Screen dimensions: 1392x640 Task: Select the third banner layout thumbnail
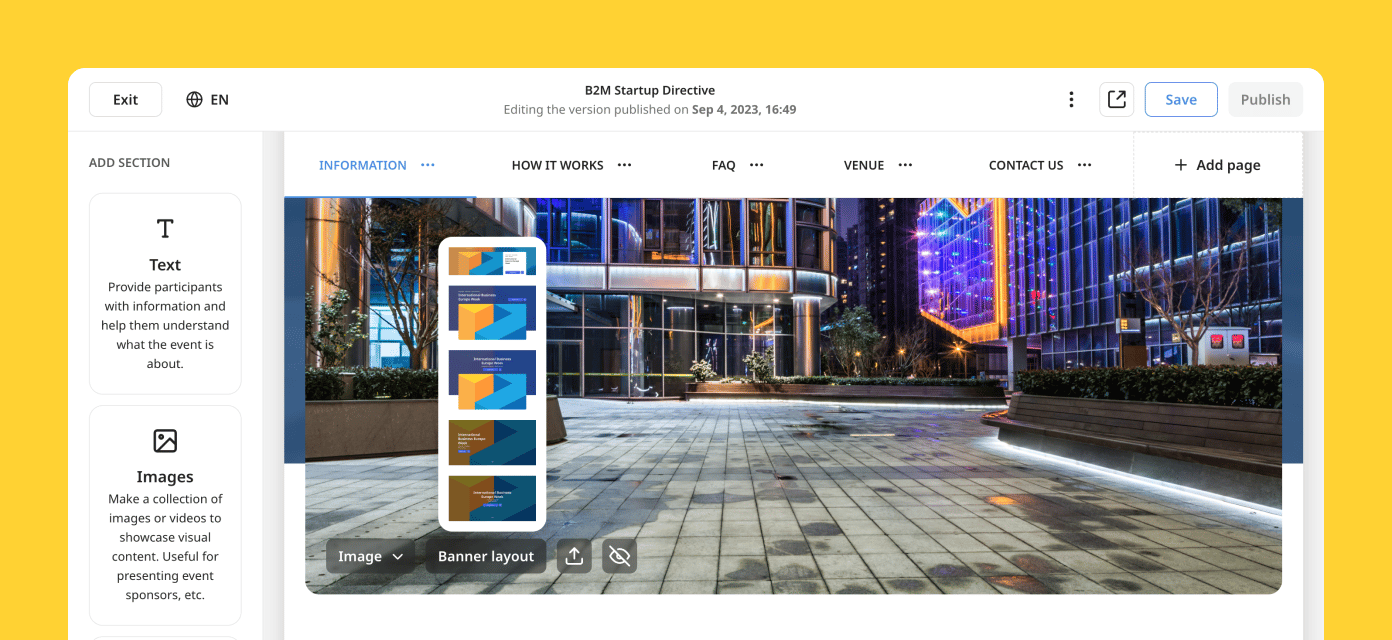[492, 379]
